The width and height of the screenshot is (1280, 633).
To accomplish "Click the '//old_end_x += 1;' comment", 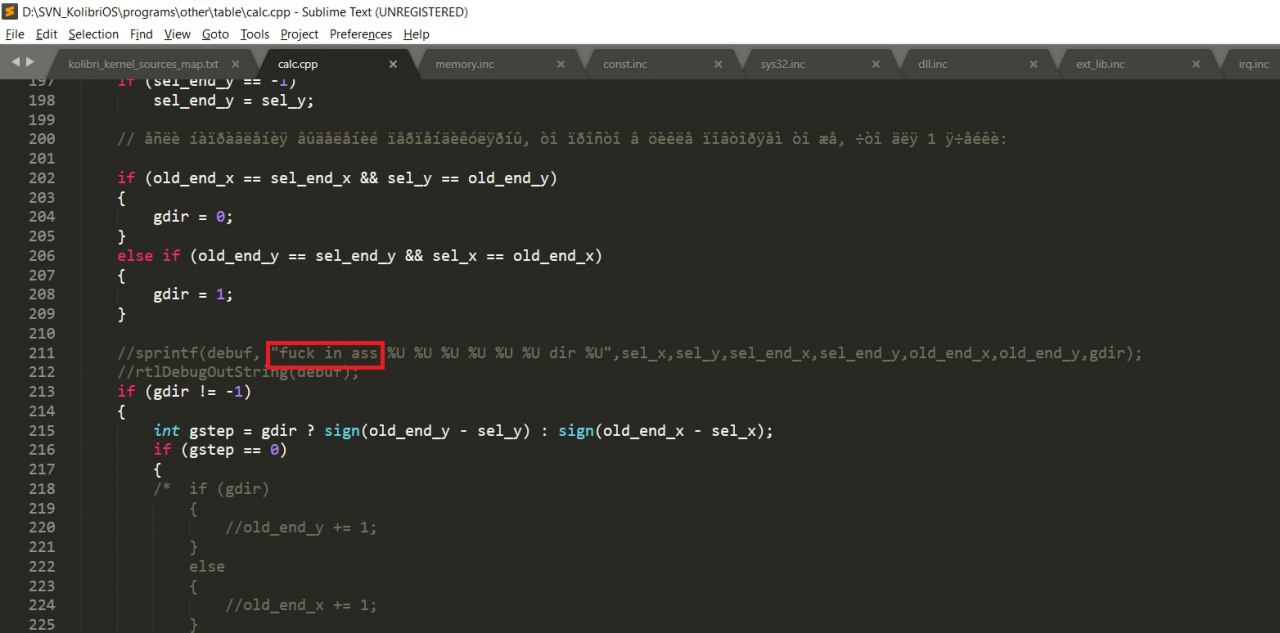I will click(x=301, y=606).
